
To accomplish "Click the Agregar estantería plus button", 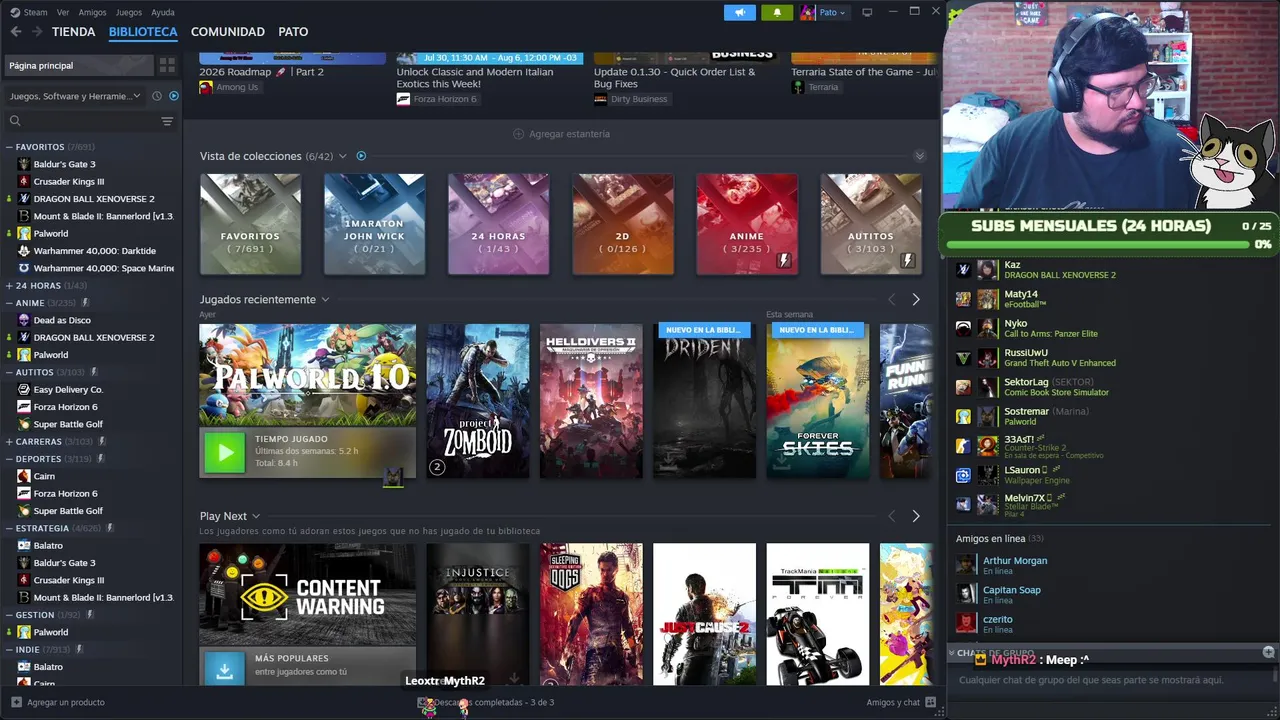I will 518,134.
